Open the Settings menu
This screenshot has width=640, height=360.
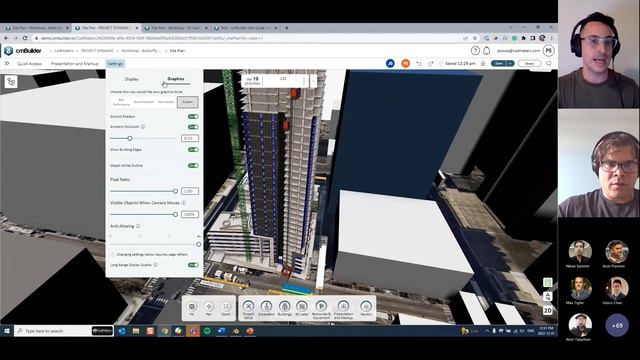point(115,64)
